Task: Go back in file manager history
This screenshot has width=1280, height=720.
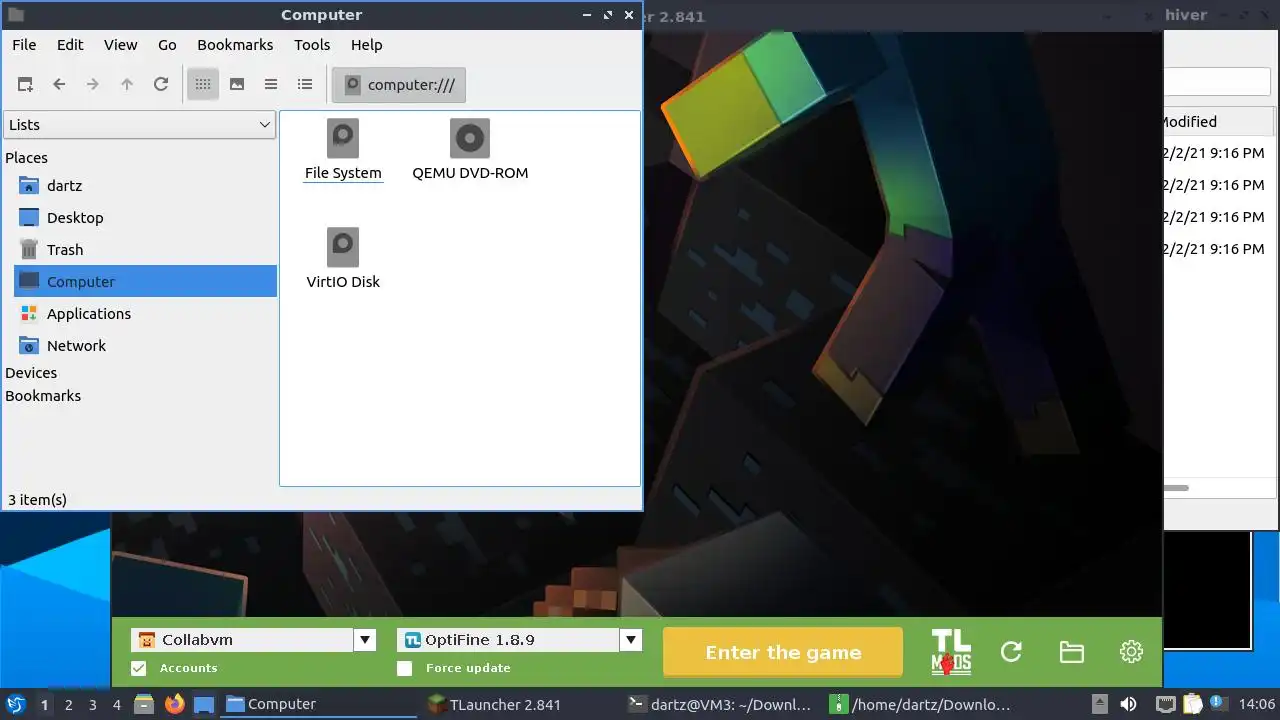Action: click(x=59, y=85)
